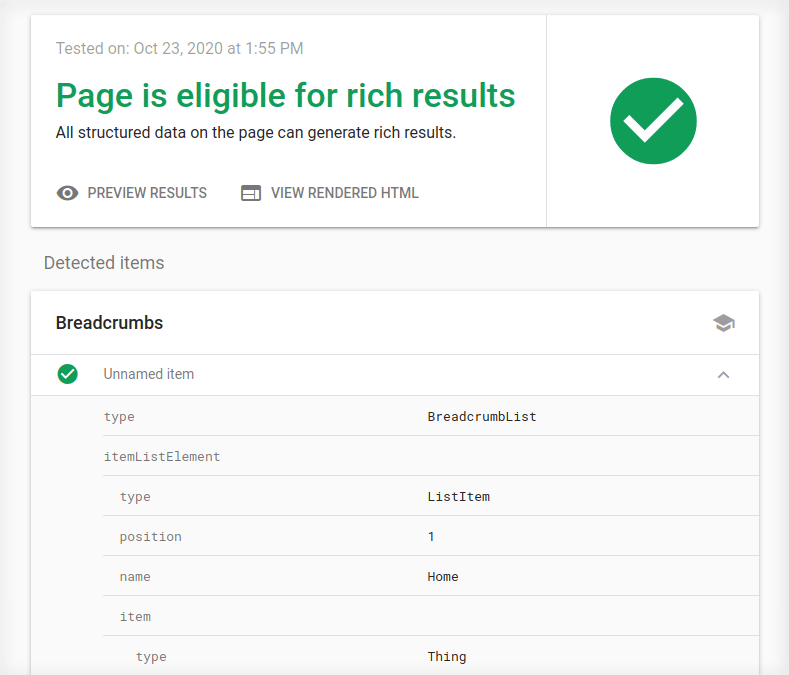Click the eye Preview Results icon
Viewport: 789px width, 675px height.
pyautogui.click(x=67, y=193)
